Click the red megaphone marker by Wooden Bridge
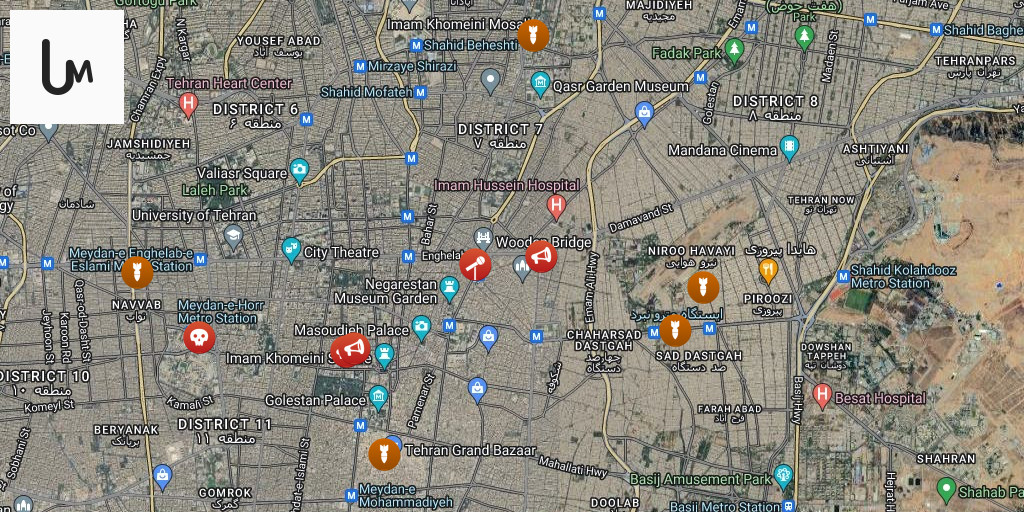This screenshot has width=1024, height=512. (541, 257)
